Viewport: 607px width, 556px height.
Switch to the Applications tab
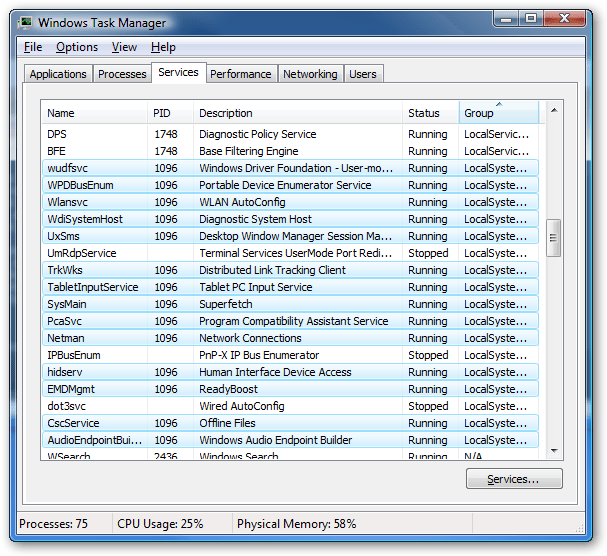(x=58, y=74)
